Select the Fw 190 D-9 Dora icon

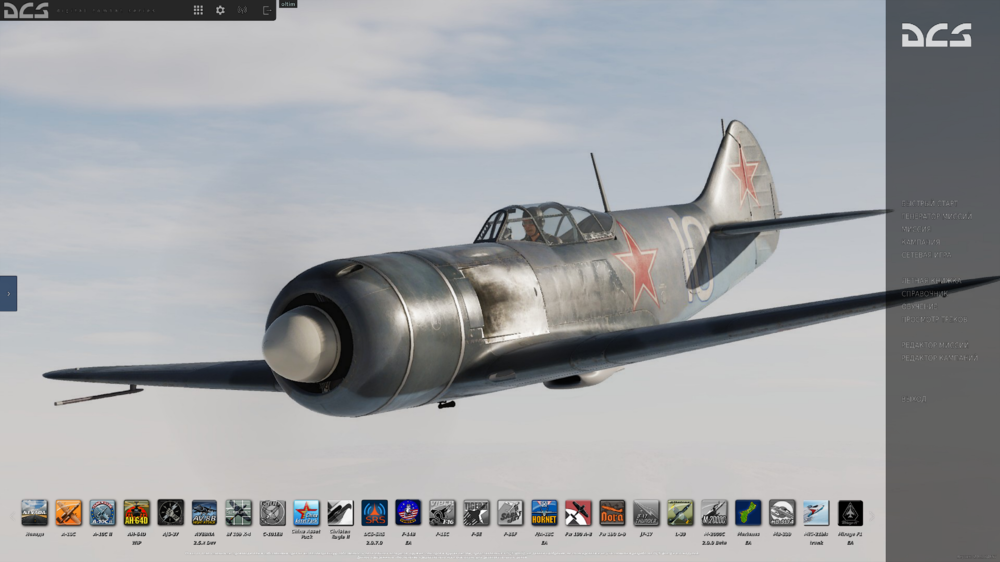612,513
